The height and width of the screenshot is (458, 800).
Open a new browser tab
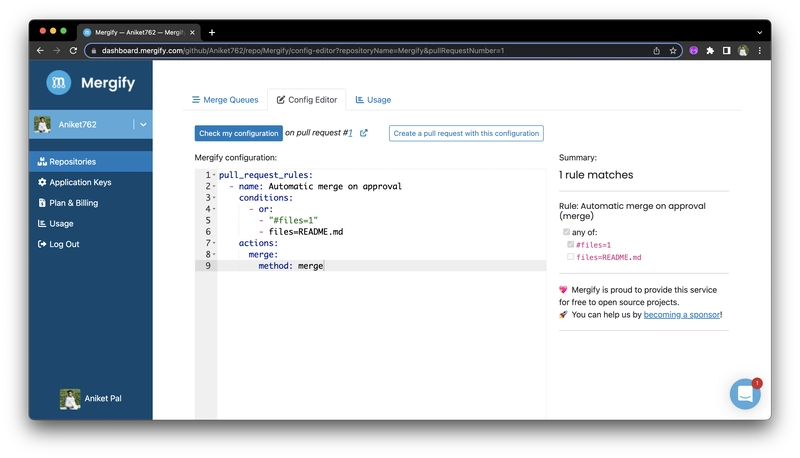tap(212, 33)
